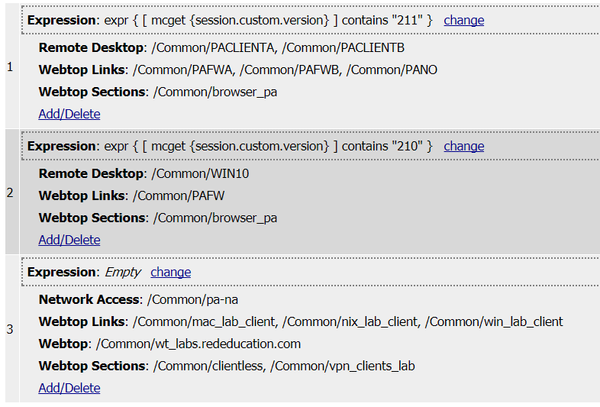Click Add/Delete under clientless webtop sections

(x=69, y=388)
